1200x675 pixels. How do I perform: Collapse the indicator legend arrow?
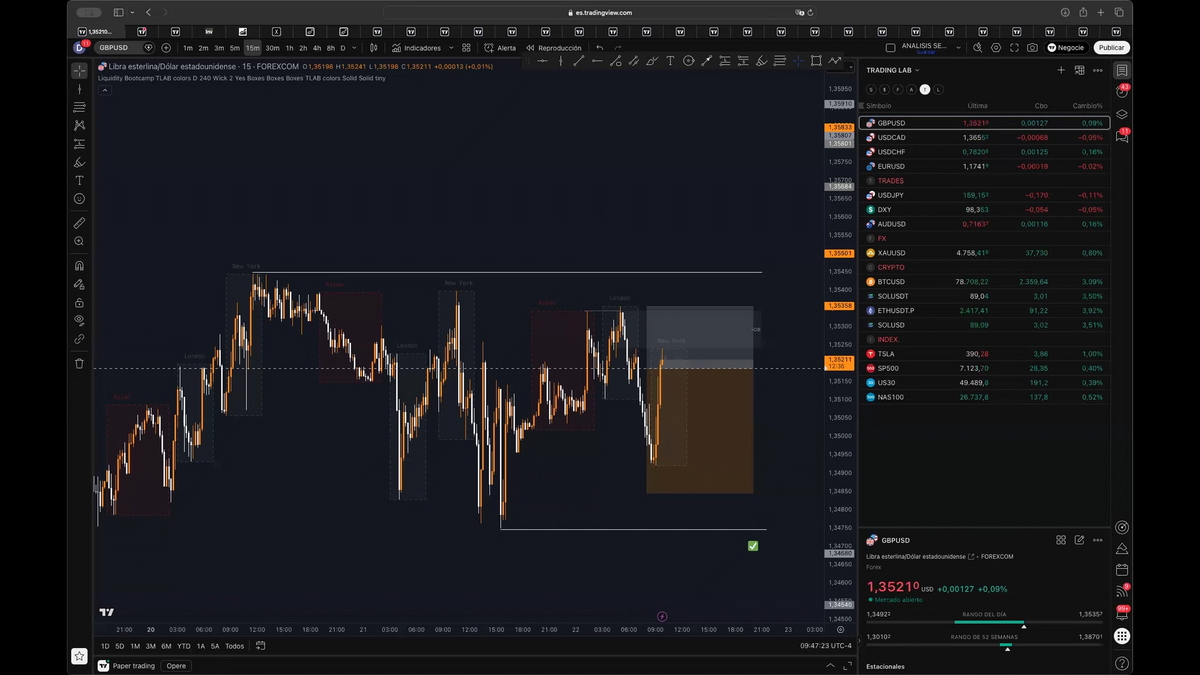click(x=104, y=89)
